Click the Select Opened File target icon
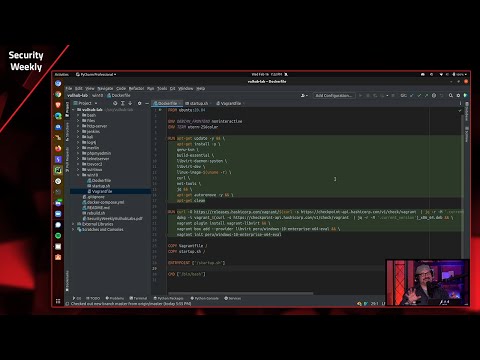This screenshot has width=480, height=360. click(x=115, y=103)
